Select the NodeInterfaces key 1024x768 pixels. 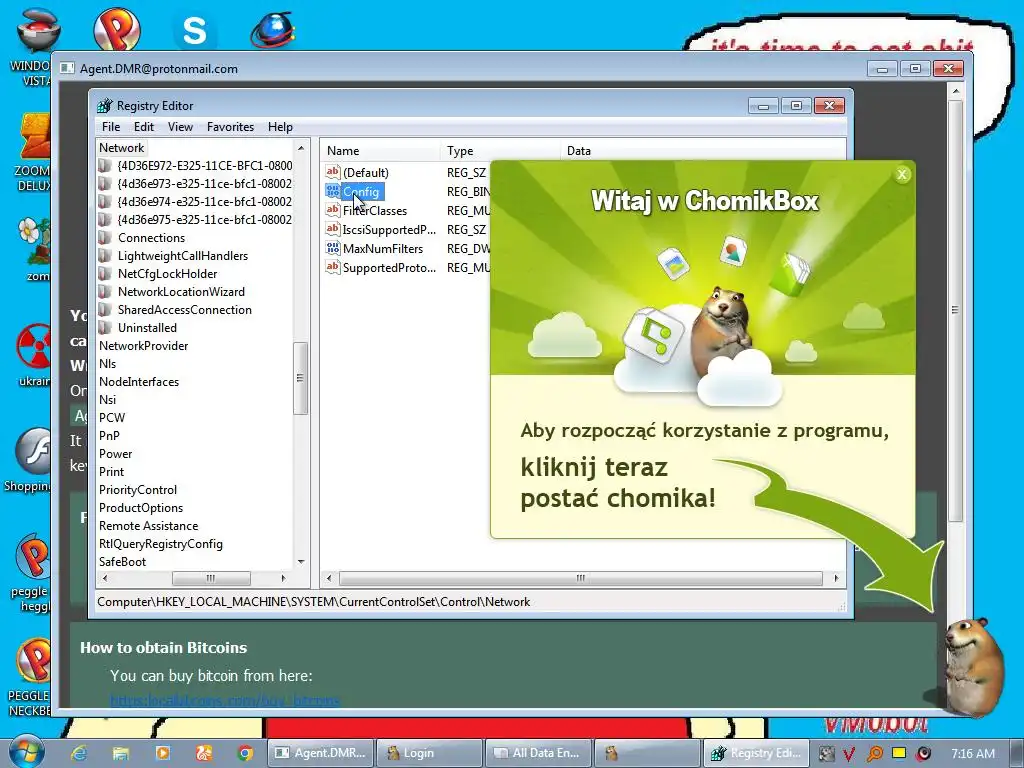(x=139, y=381)
